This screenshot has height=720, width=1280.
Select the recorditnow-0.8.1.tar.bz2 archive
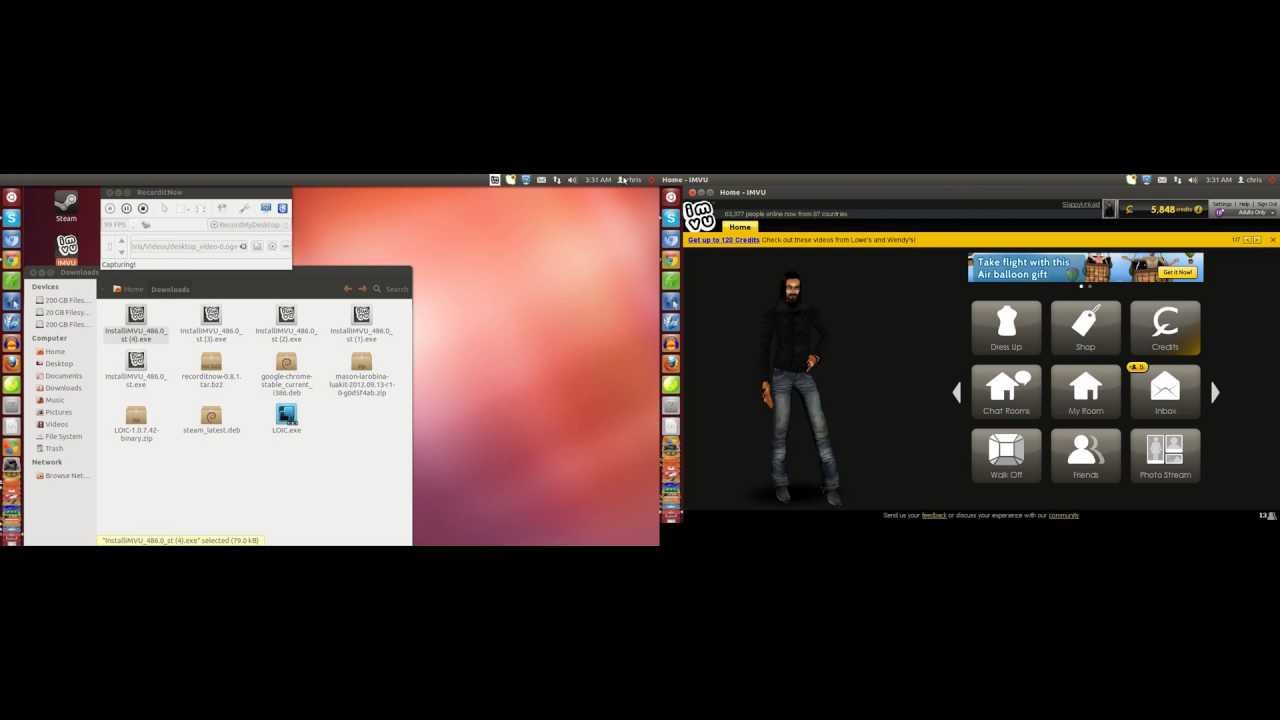211,371
